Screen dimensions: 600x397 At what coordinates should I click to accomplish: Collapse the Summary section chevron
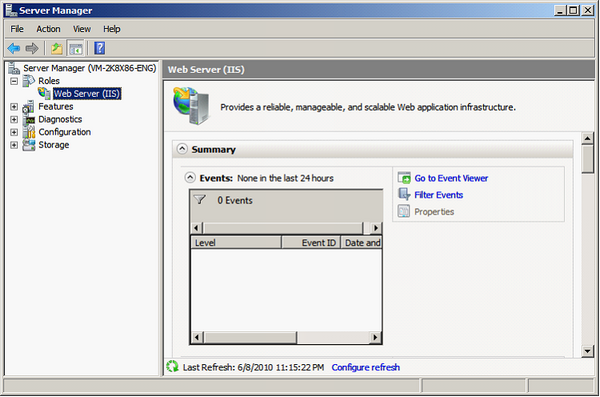(183, 149)
